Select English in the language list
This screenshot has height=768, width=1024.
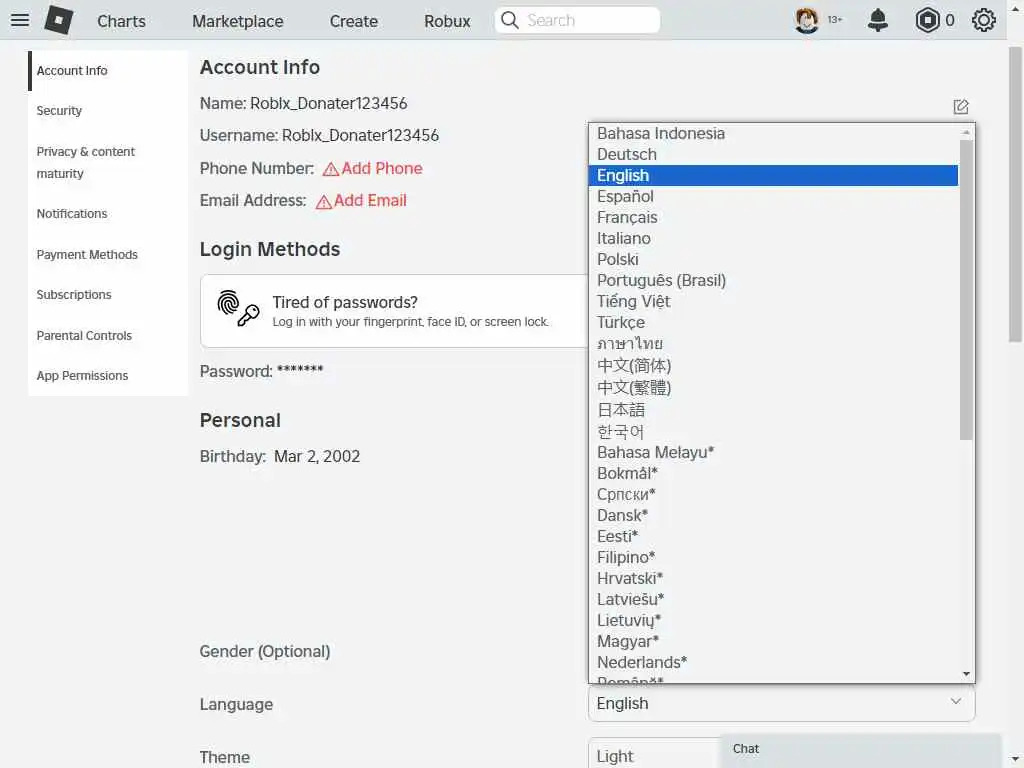[x=773, y=175]
